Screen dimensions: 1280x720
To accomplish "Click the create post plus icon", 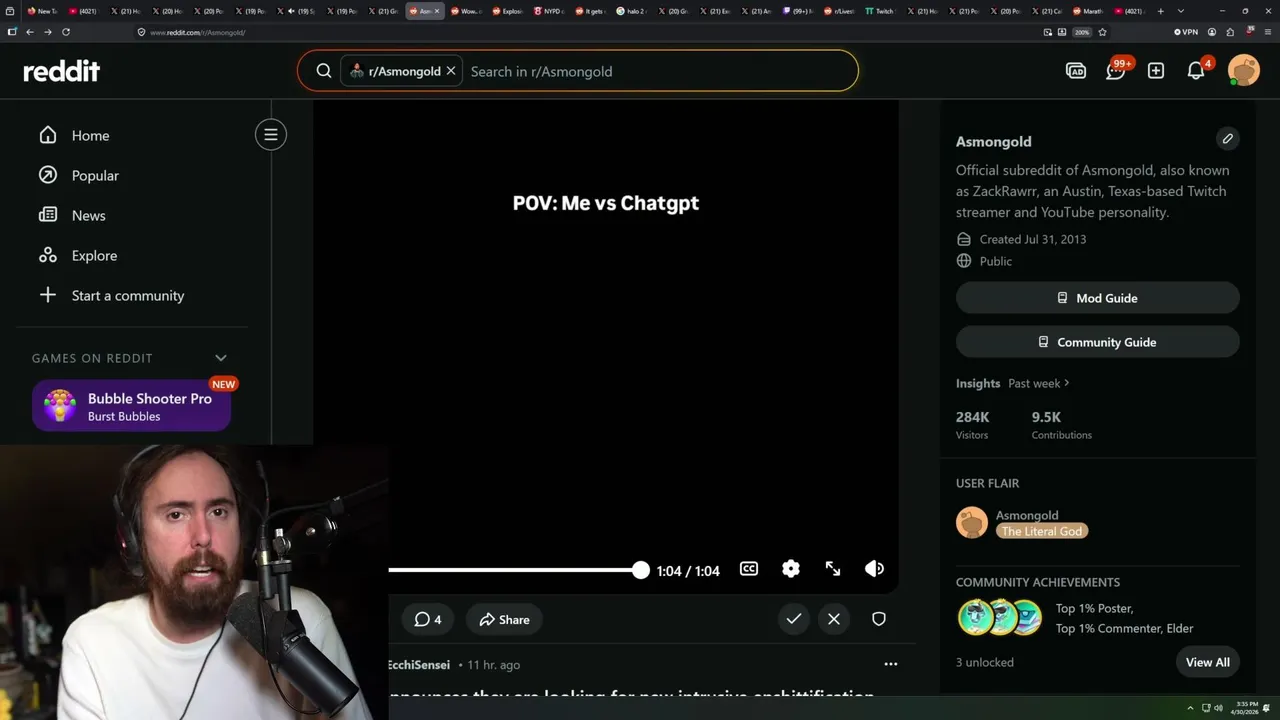I will [1156, 71].
